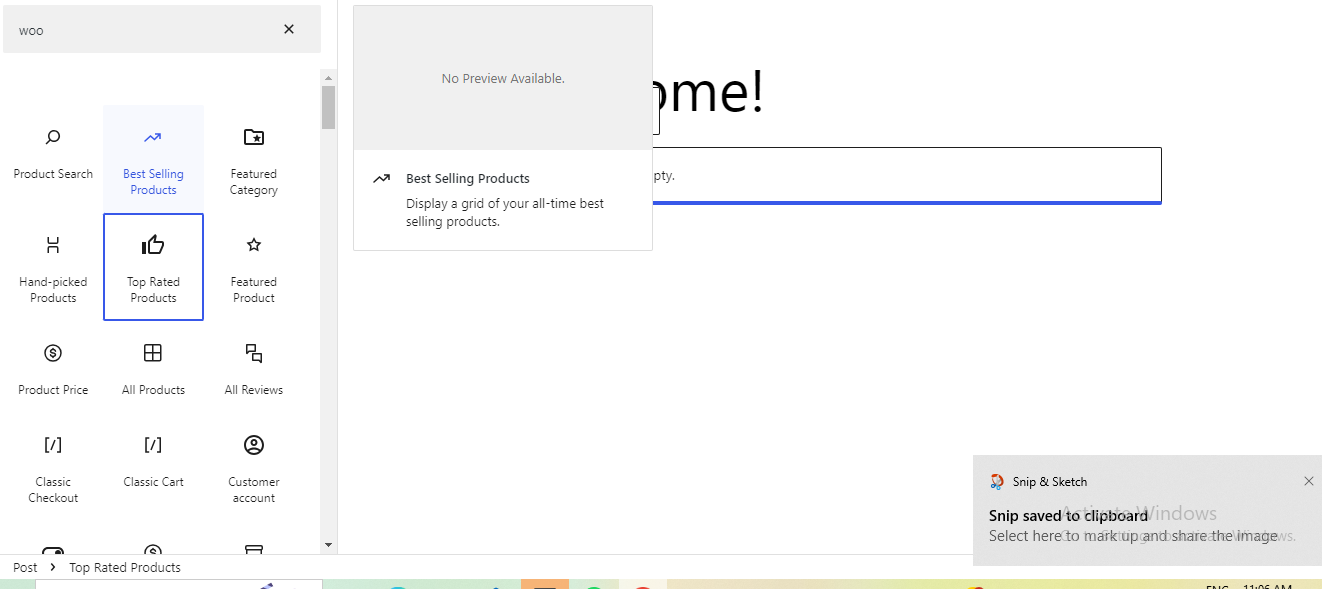Add the Hand-picked Products block

(53, 266)
